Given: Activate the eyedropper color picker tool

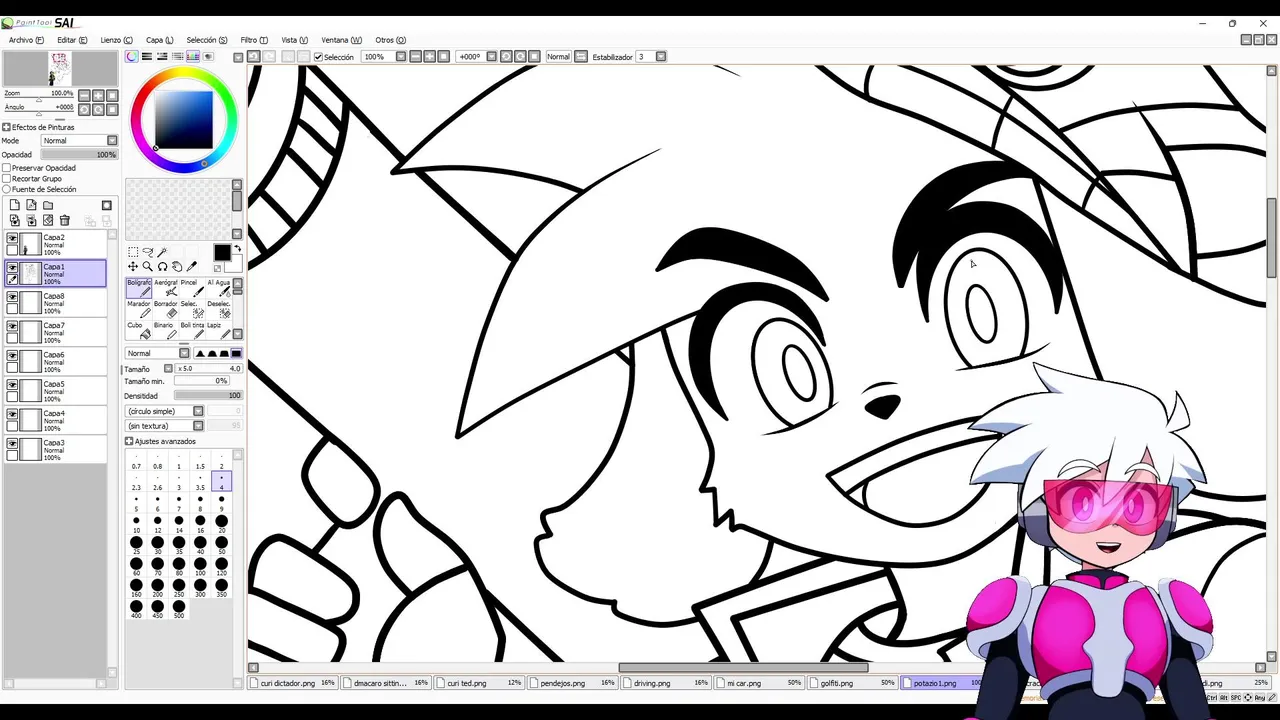Looking at the screenshot, I should (x=192, y=267).
